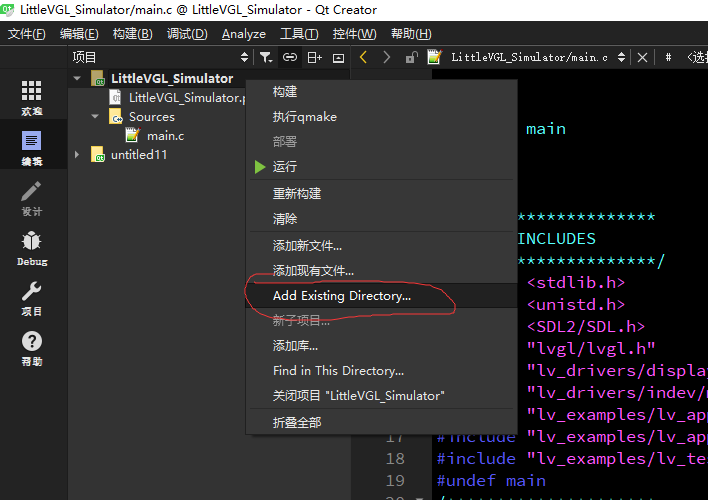This screenshot has height=500, width=708.
Task: Choose Add Existing Directory... menu entry
Action: tap(382, 296)
